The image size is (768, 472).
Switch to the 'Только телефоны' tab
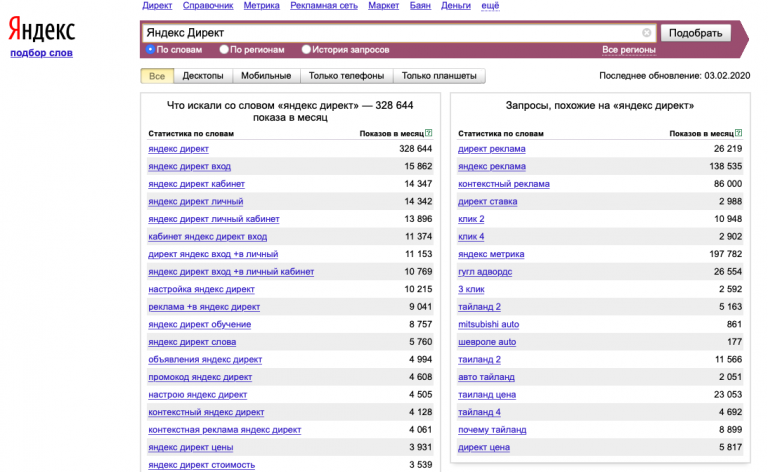tap(346, 76)
